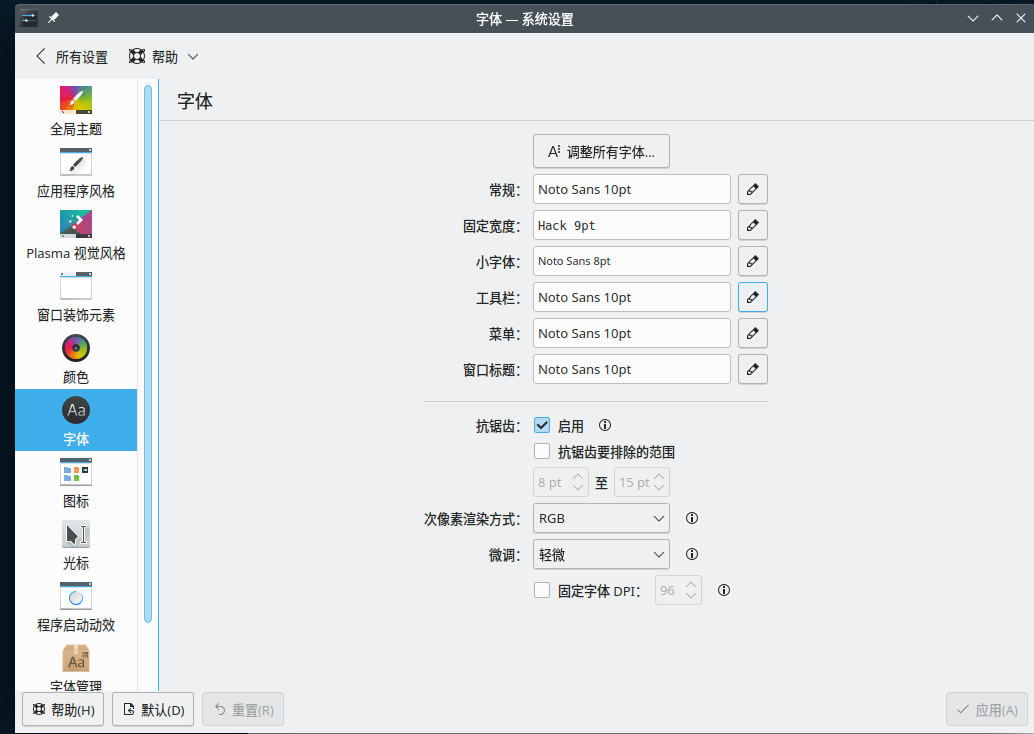Screen dimensions: 1034x734
Task: Show info for 微调 hinting setting
Action: pos(692,554)
